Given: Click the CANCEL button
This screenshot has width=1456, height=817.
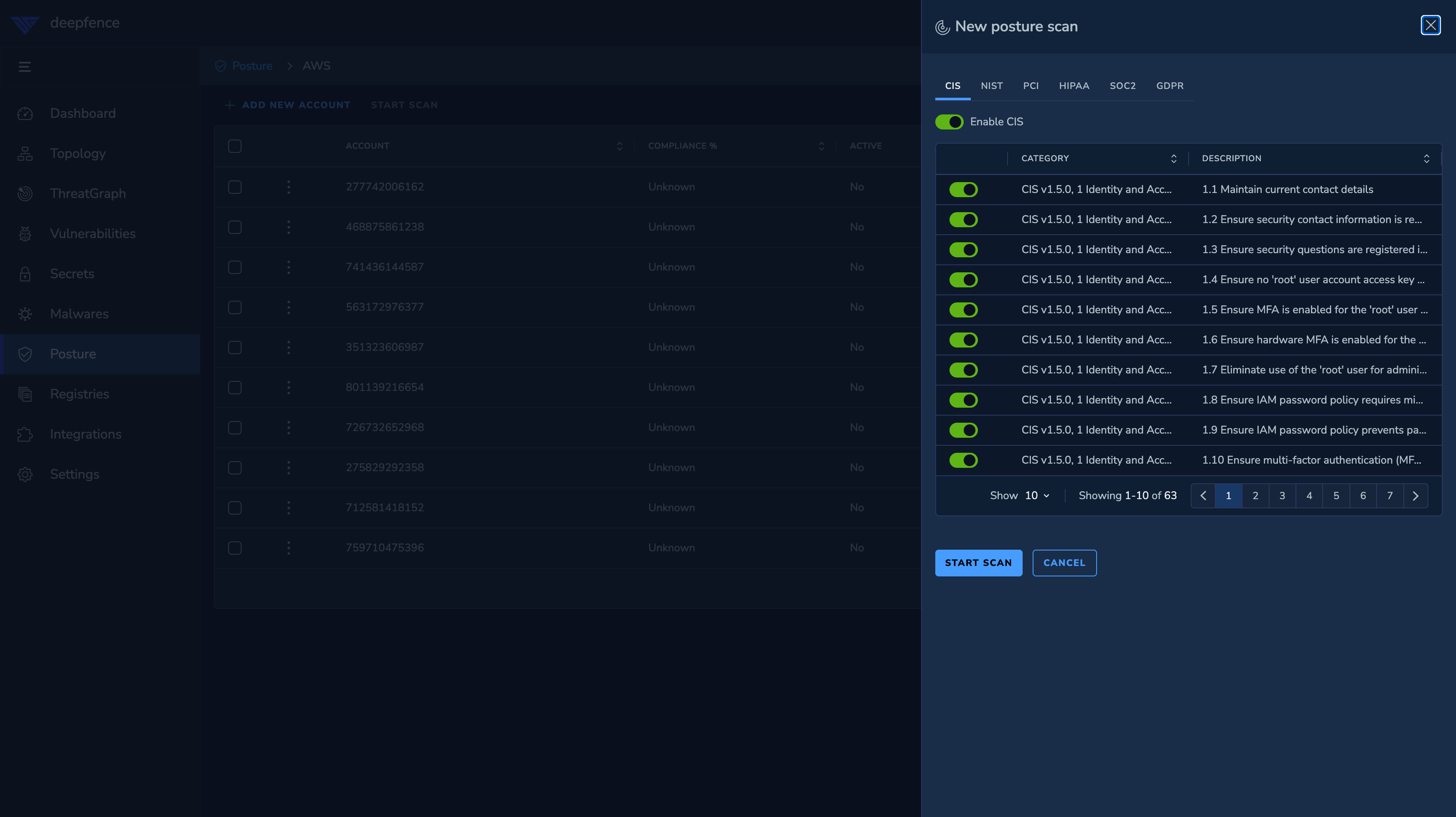Looking at the screenshot, I should tap(1064, 563).
